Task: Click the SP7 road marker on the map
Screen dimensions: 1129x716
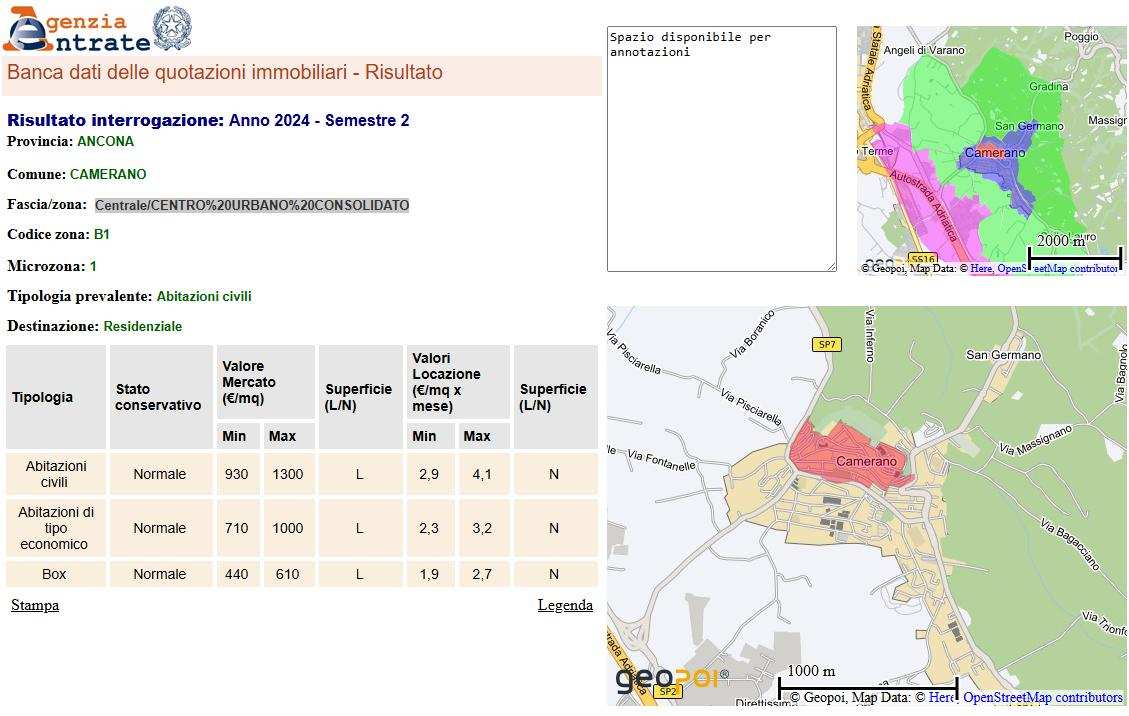Action: 826,344
